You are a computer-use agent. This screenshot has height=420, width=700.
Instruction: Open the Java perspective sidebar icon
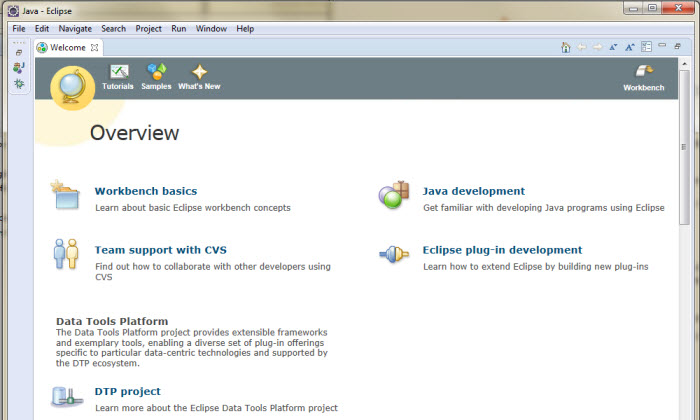(19, 67)
